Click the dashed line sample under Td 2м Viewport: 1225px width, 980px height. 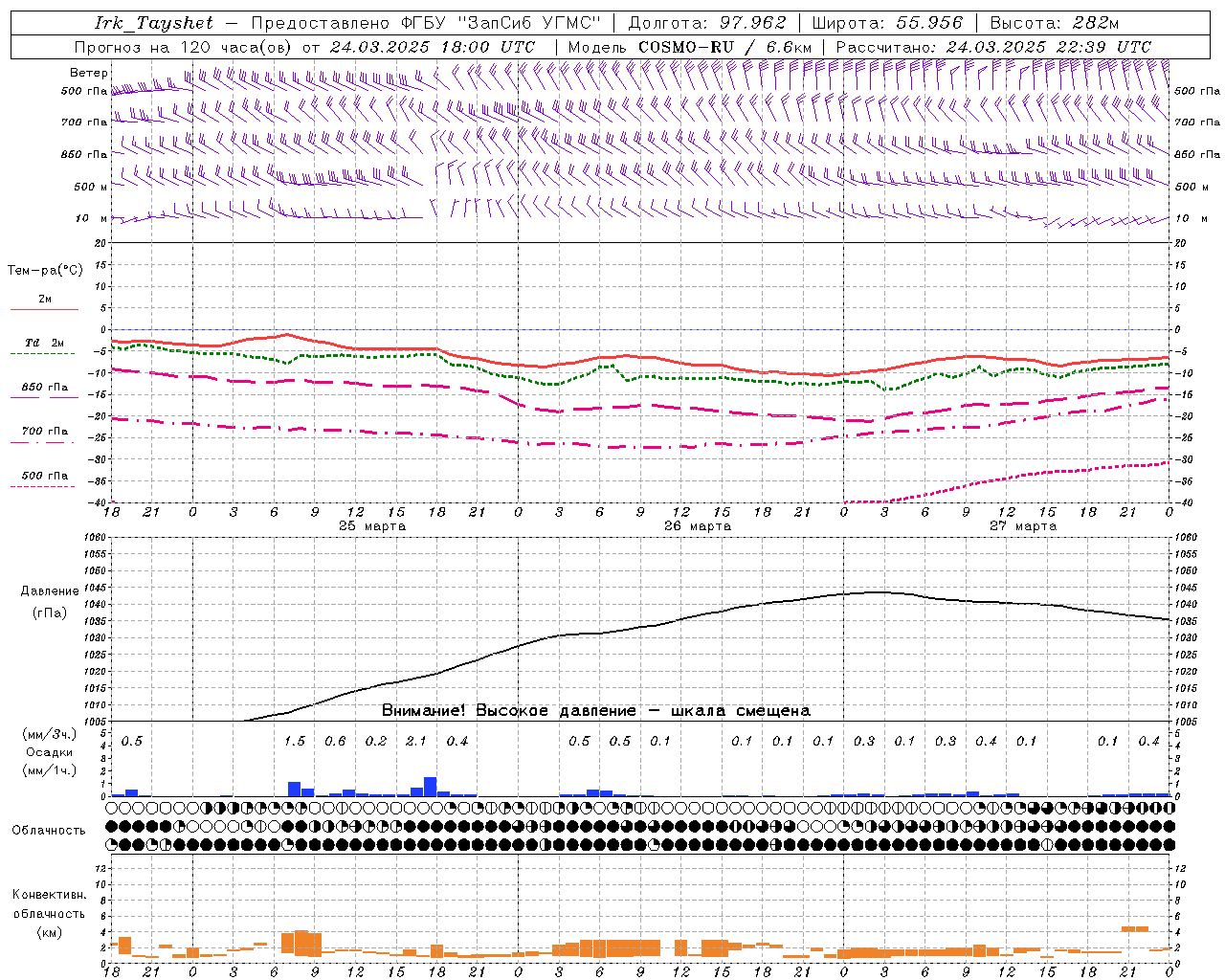click(44, 354)
